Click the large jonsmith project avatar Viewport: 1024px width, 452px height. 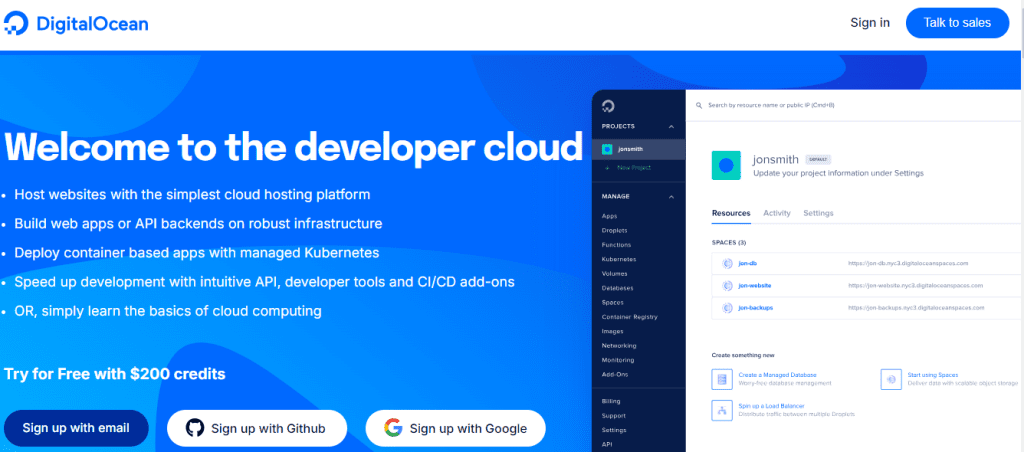tap(726, 165)
